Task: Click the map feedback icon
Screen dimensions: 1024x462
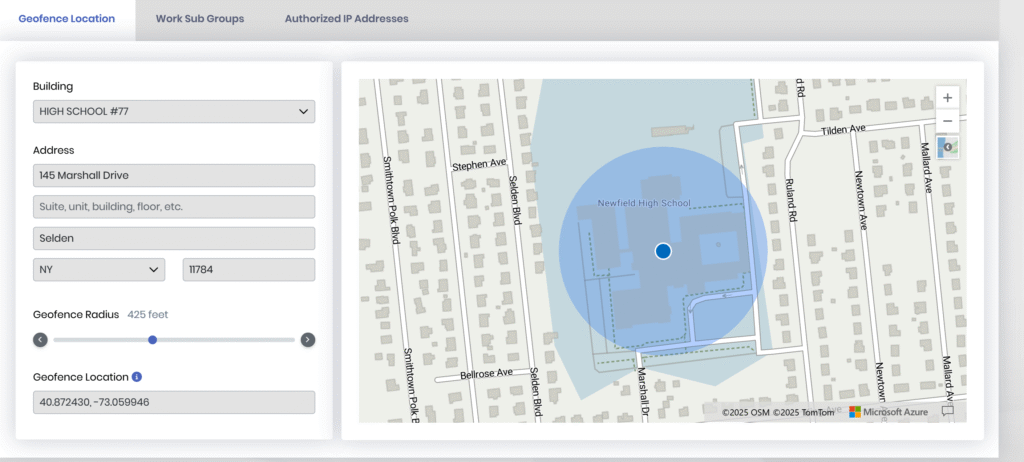Action: click(948, 411)
